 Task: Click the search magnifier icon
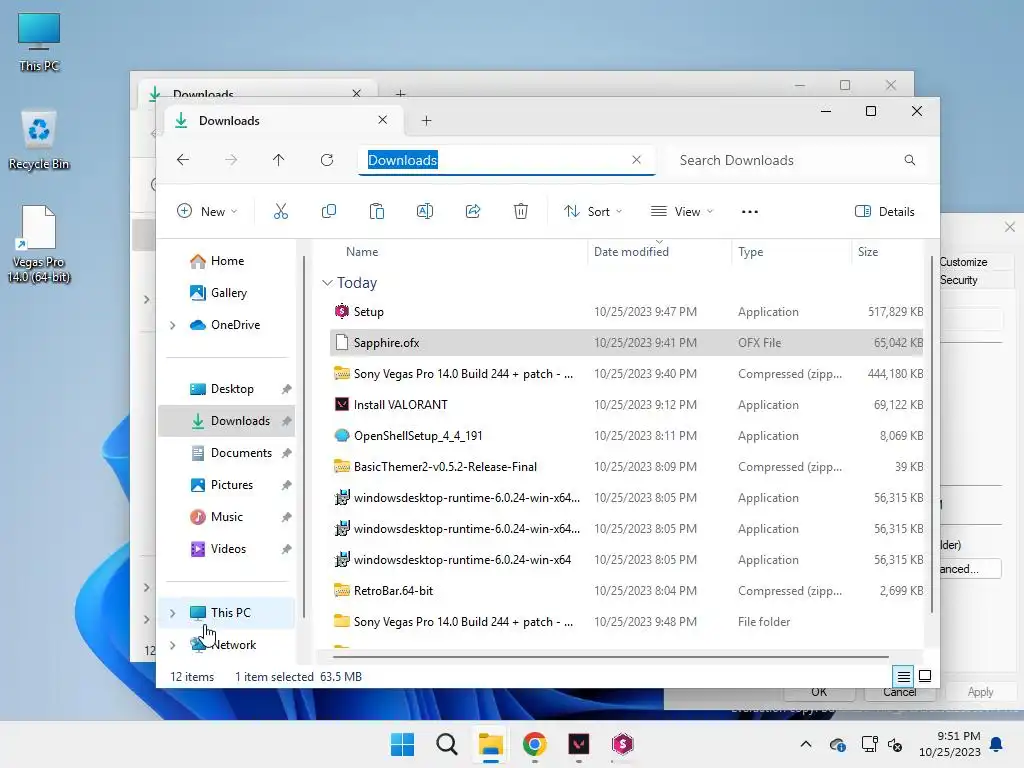(910, 160)
